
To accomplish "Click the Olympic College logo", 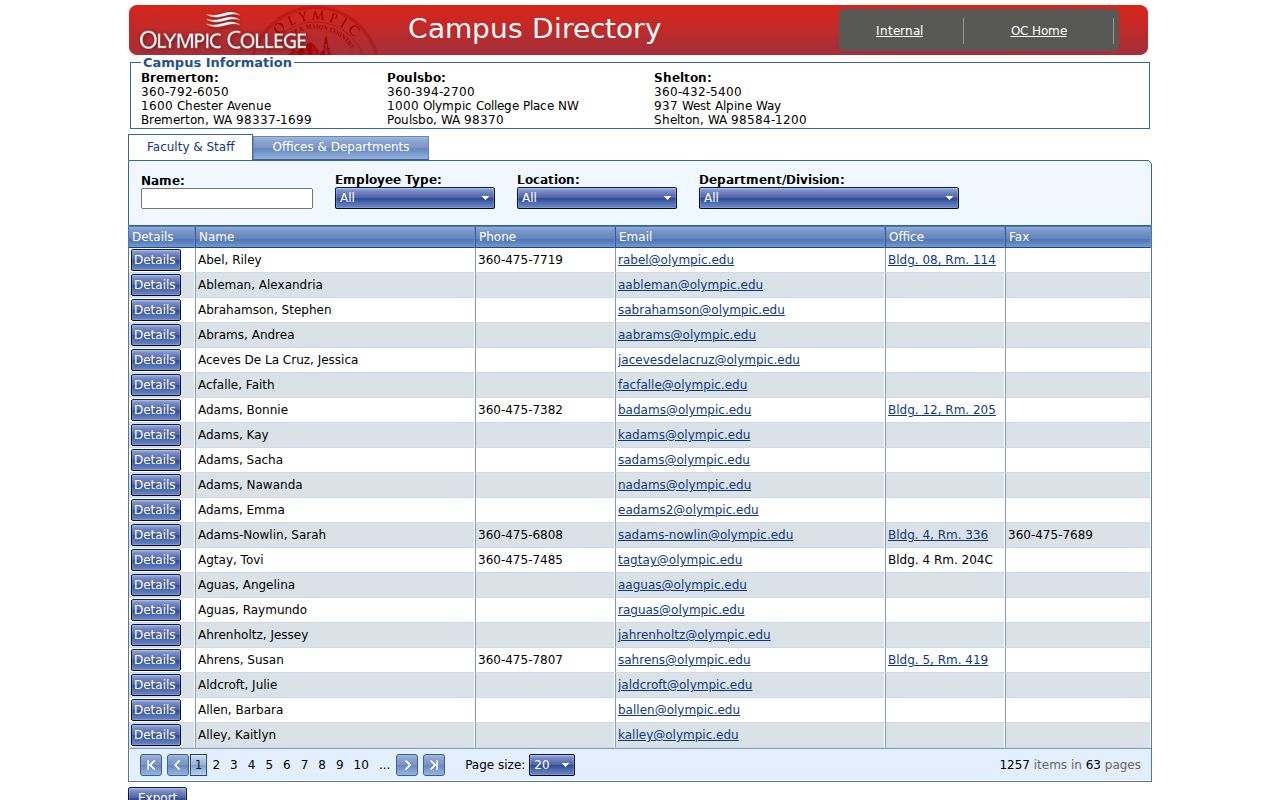I will coord(223,32).
